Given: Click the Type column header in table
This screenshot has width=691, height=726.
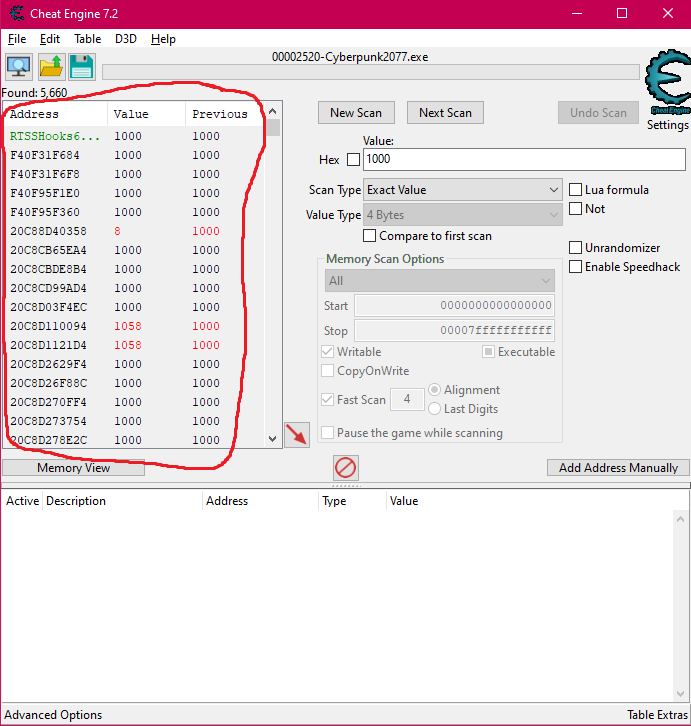Looking at the screenshot, I should coord(352,501).
